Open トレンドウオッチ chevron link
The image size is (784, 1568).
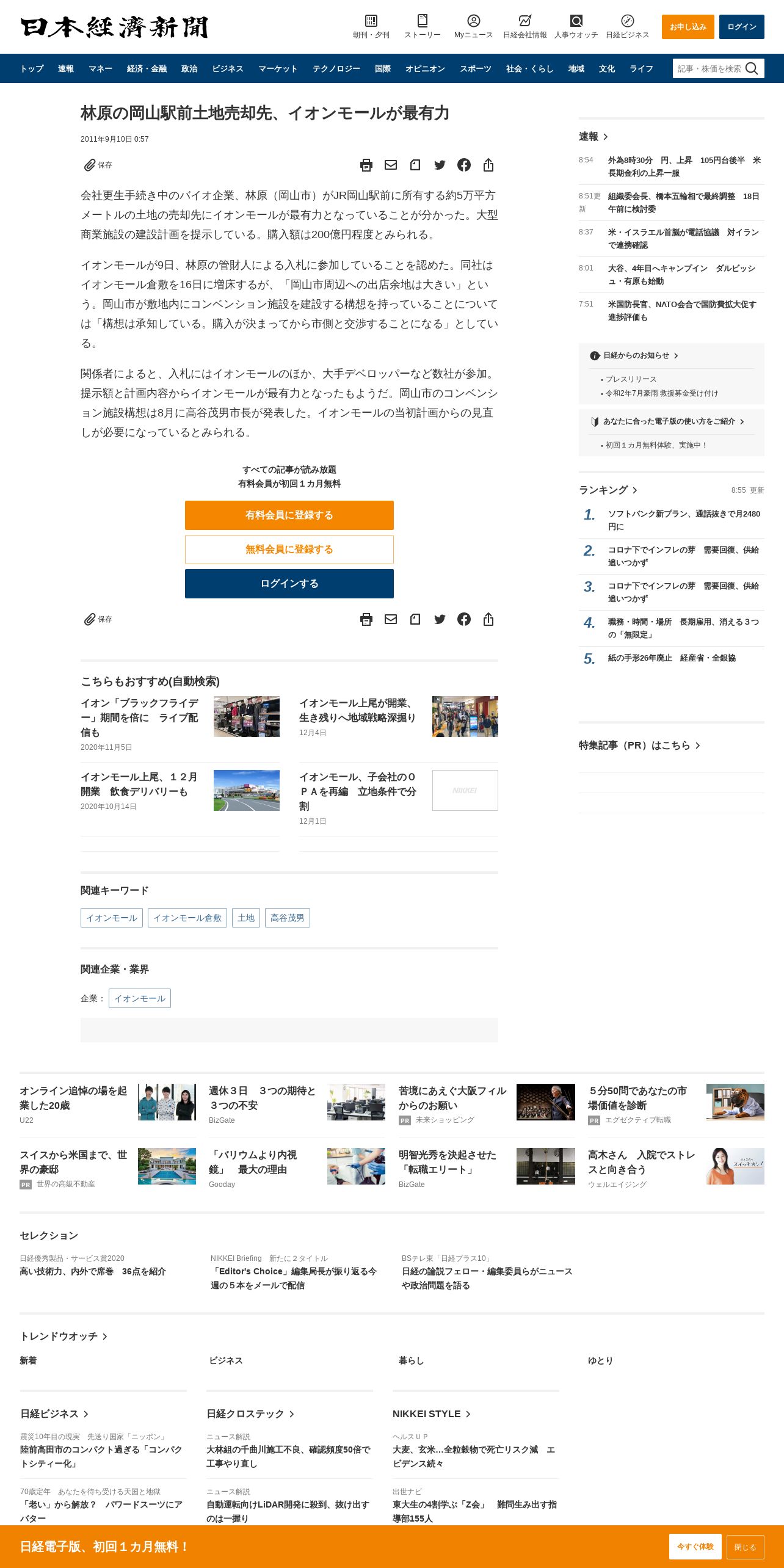coord(105,1337)
